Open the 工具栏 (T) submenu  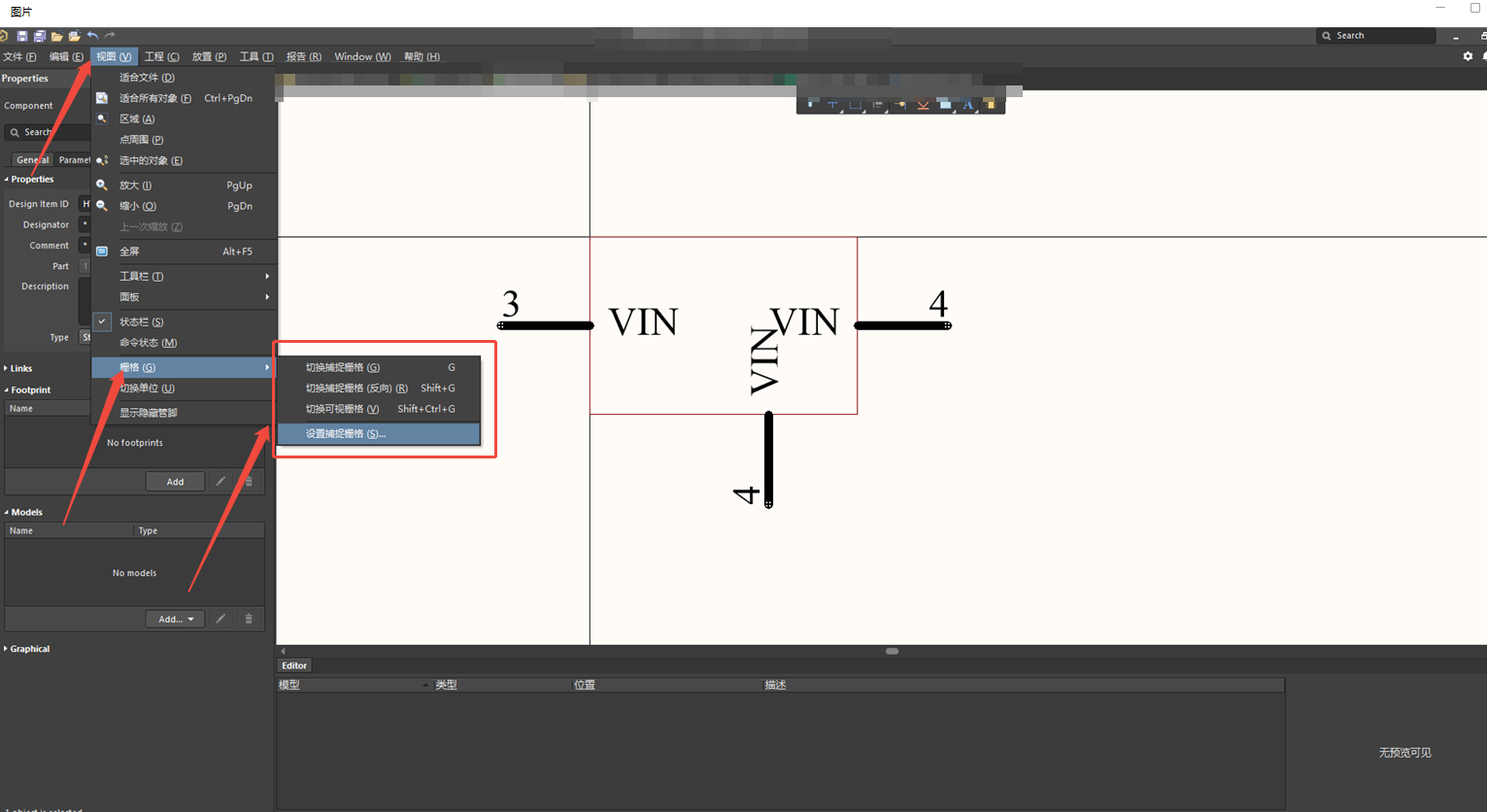click(x=185, y=276)
